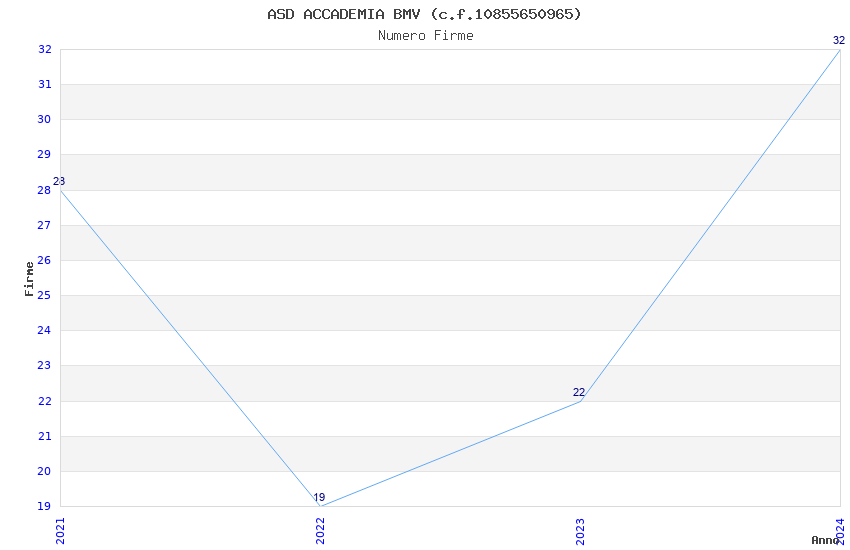Click Y-axis tick value 23
The width and height of the screenshot is (850, 550).
coord(44,366)
